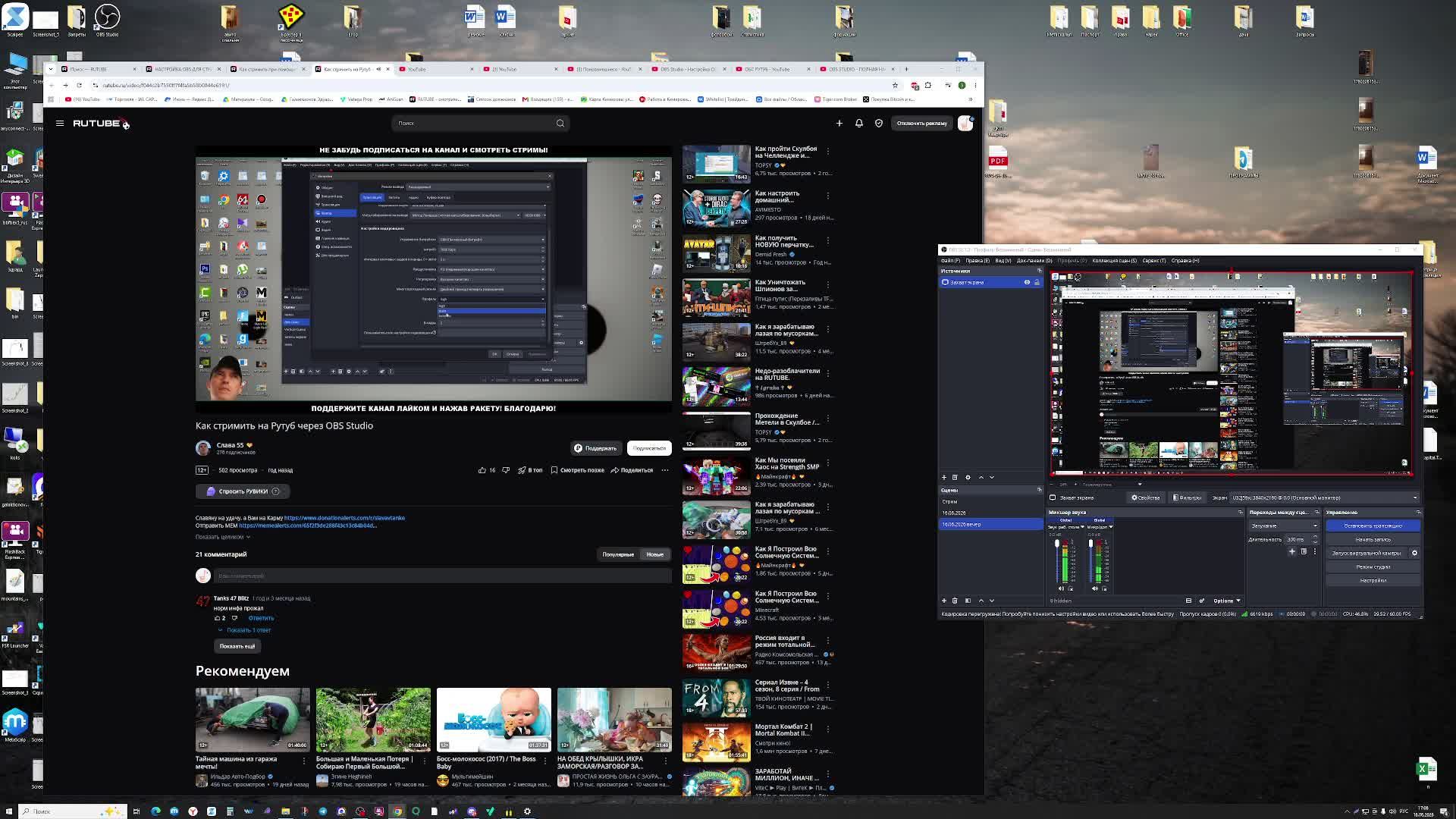1456x819 pixels.
Task: Click 'Начать запись' in OBS
Action: point(1373,539)
